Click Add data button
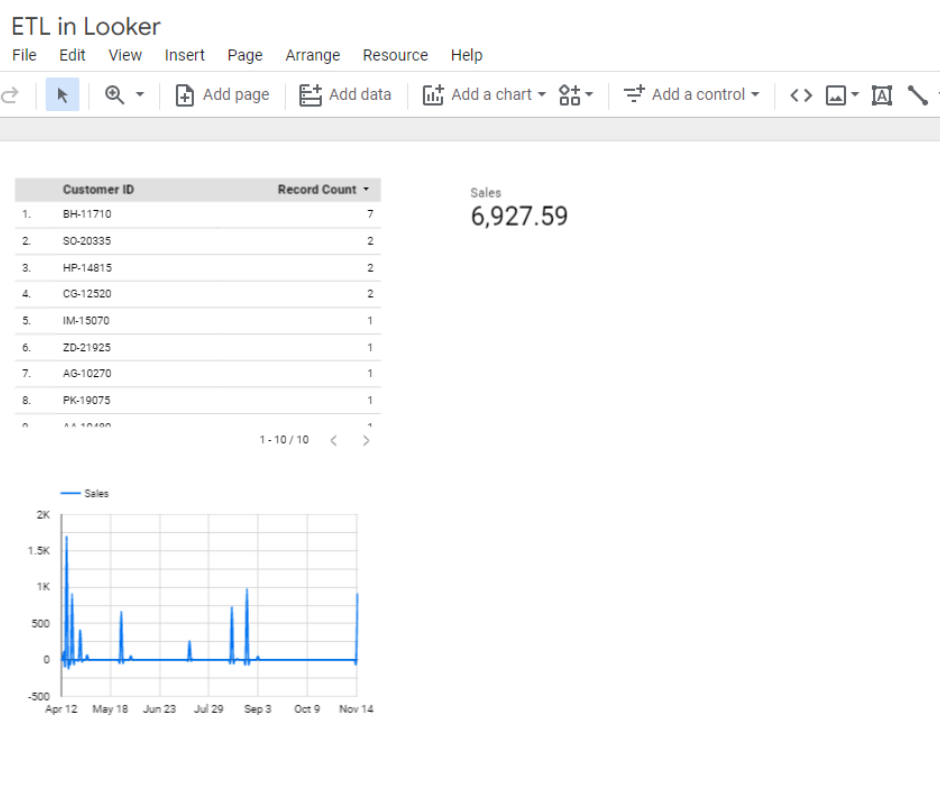The image size is (940, 788). pyautogui.click(x=345, y=95)
